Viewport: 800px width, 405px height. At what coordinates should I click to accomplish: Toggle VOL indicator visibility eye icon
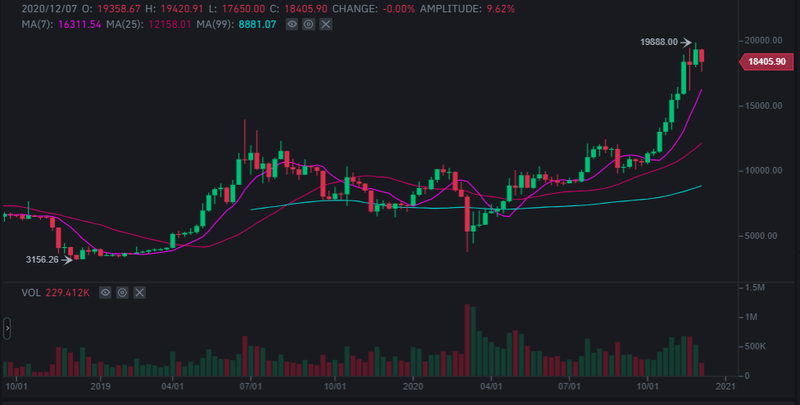[105, 293]
